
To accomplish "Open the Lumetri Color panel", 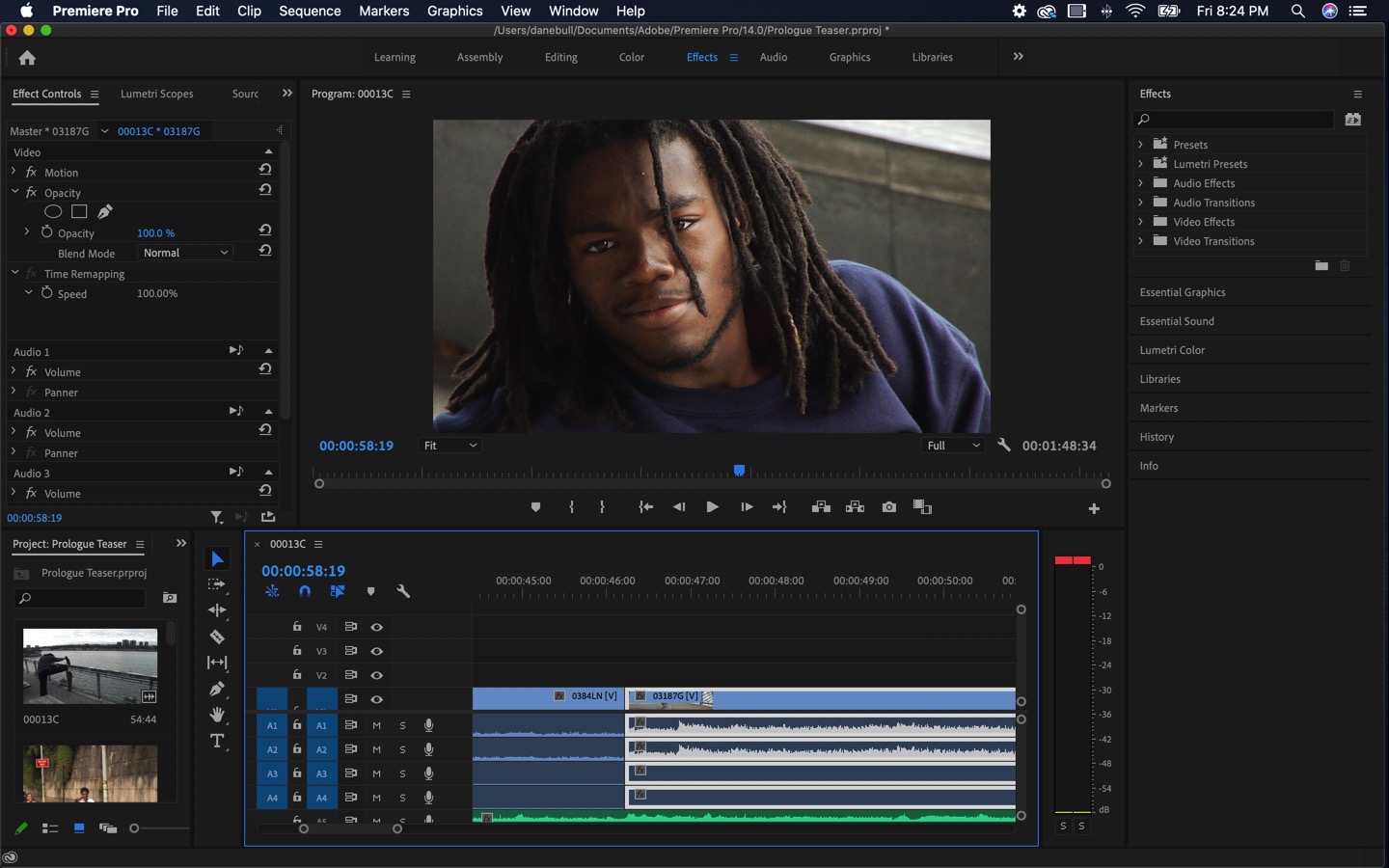I will point(1172,350).
